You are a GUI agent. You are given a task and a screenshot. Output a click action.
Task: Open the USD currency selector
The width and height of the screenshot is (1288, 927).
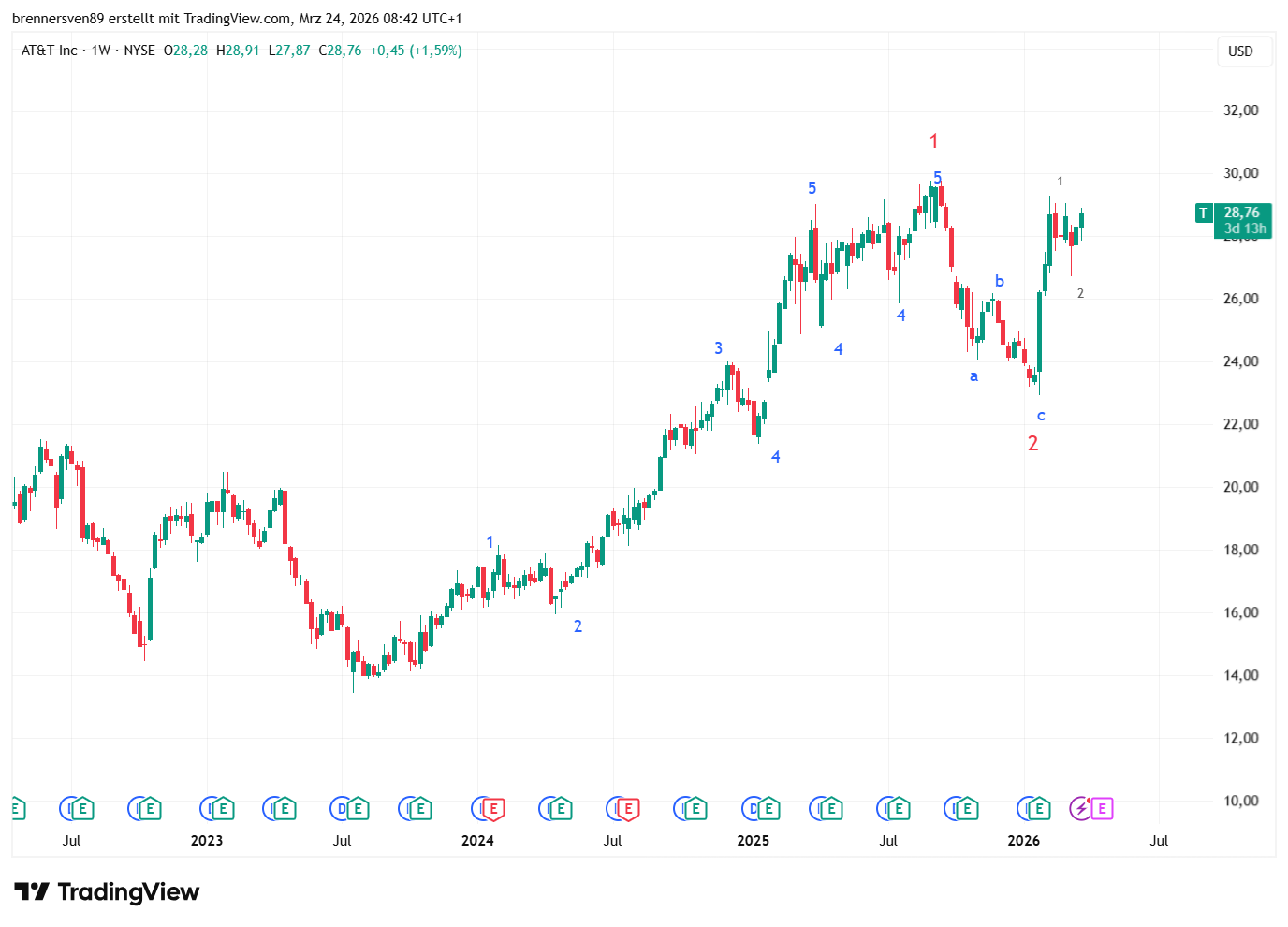point(1240,51)
